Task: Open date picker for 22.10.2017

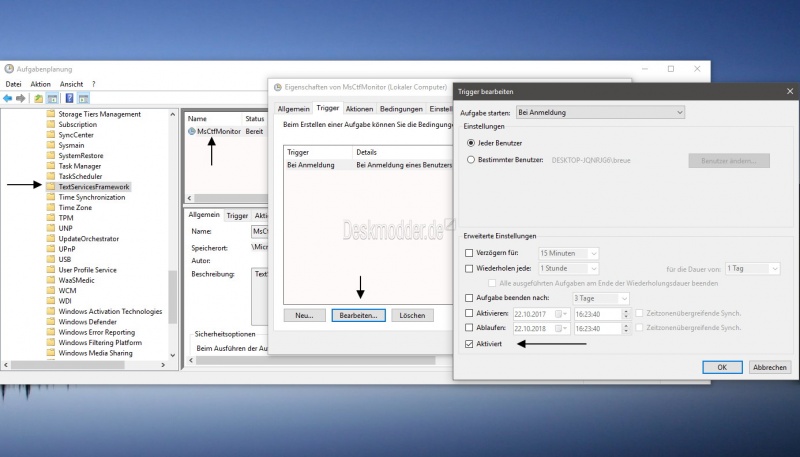Action: [x=561, y=314]
